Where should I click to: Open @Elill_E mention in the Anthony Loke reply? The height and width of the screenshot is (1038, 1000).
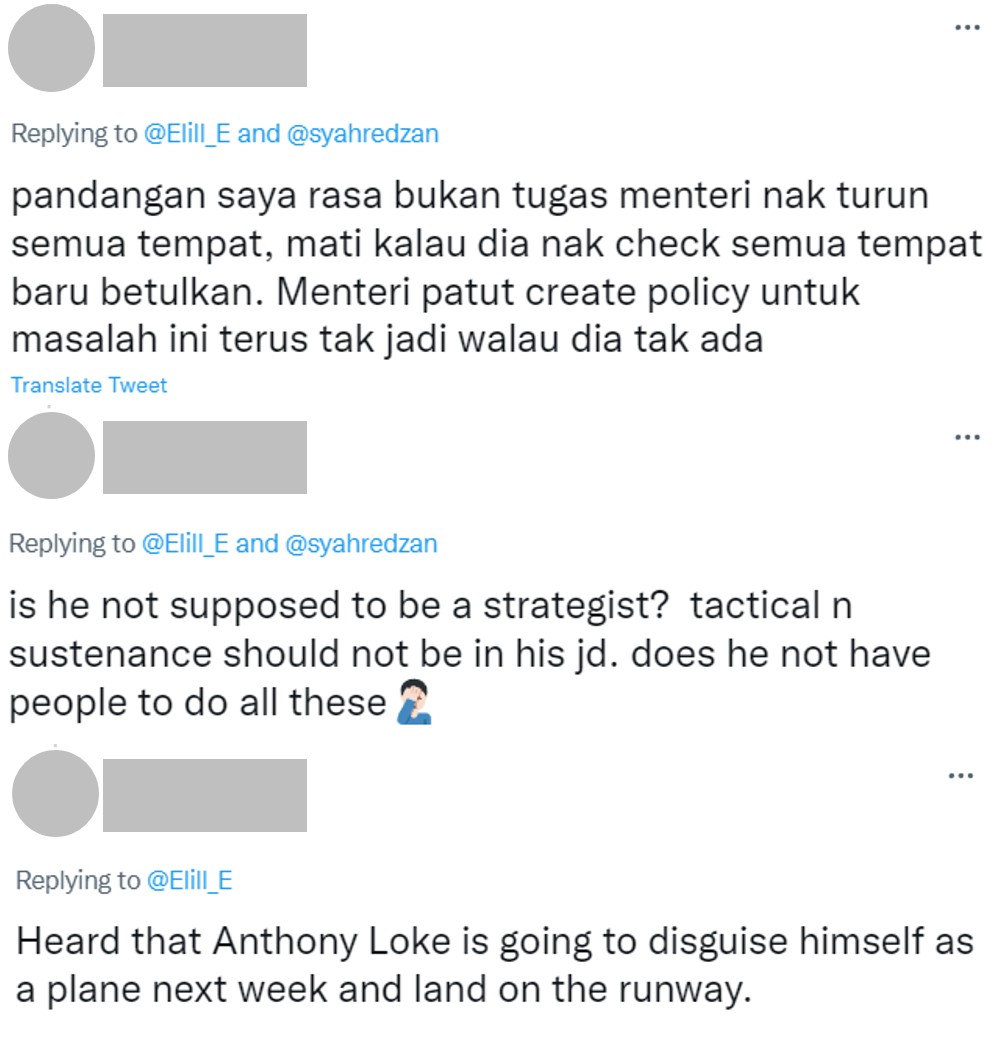(x=189, y=880)
